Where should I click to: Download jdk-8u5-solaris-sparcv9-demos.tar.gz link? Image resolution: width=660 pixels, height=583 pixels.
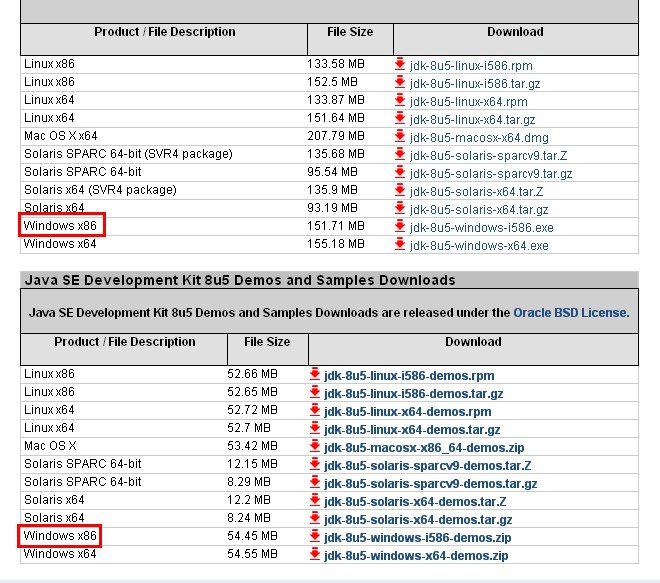coord(431,484)
